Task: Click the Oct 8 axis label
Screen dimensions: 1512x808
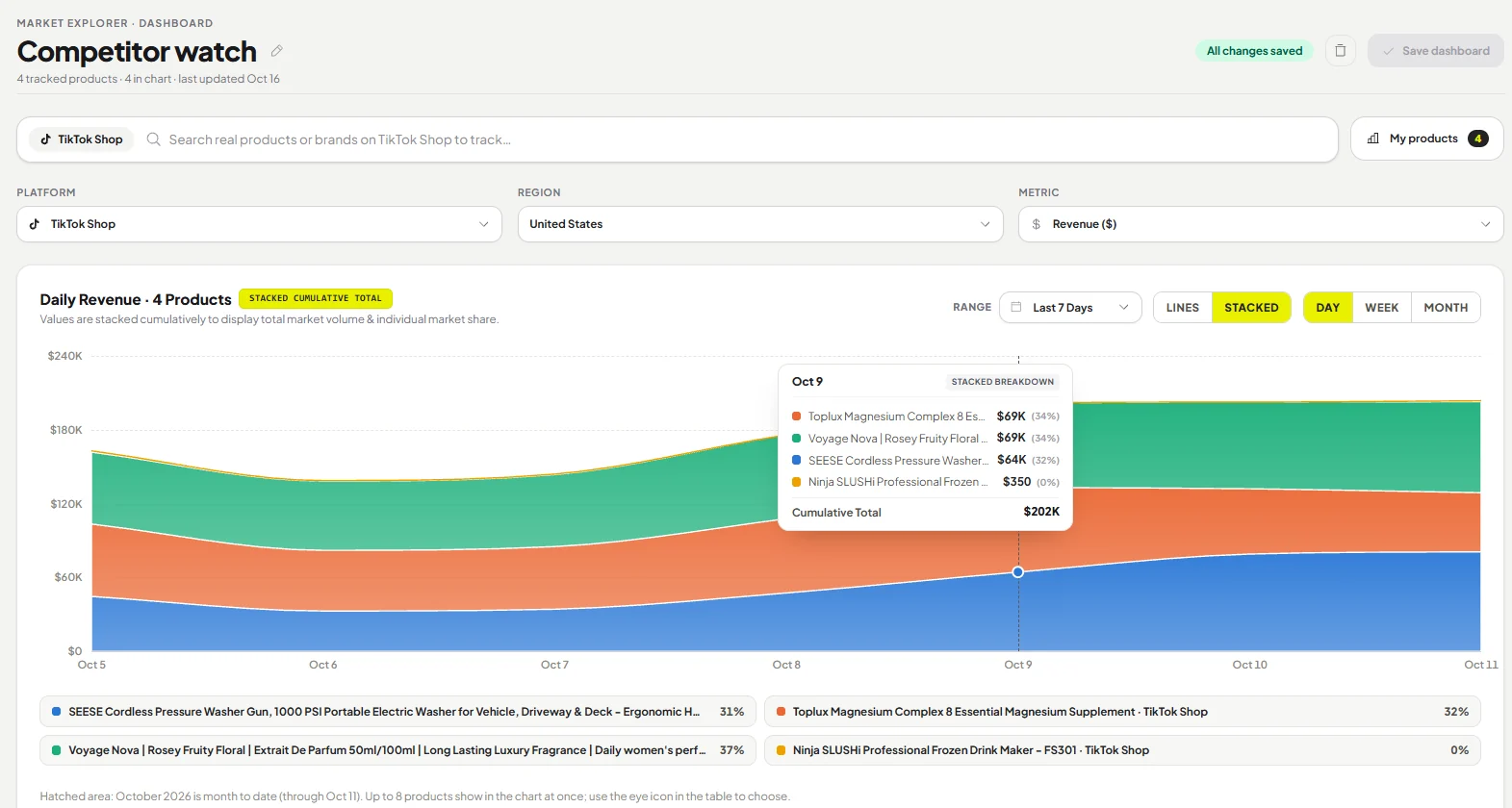Action: (786, 665)
